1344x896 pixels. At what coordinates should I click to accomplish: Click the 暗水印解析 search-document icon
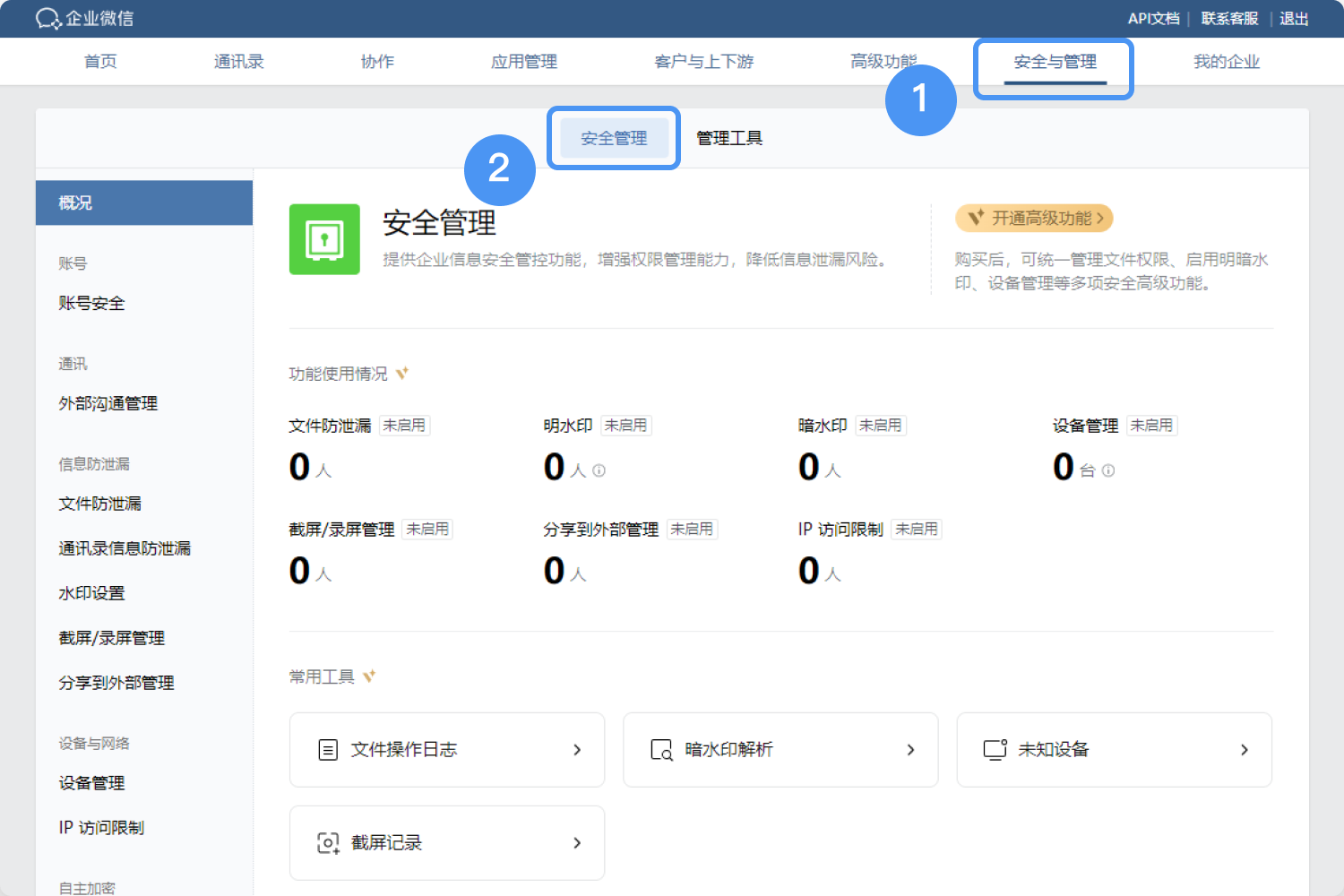pos(661,750)
